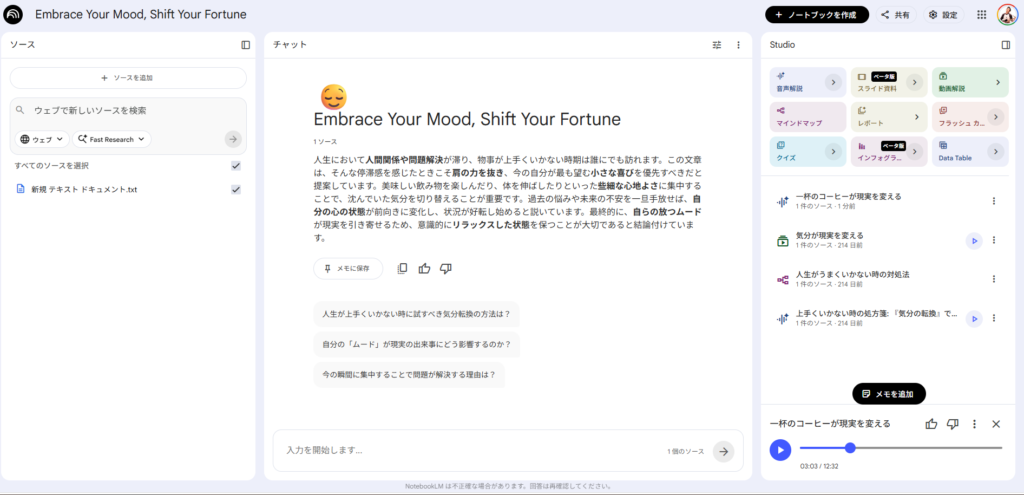Viewport: 1024px width, 495px height.
Task: Click the ノートブックを作成 button
Action: [x=817, y=15]
